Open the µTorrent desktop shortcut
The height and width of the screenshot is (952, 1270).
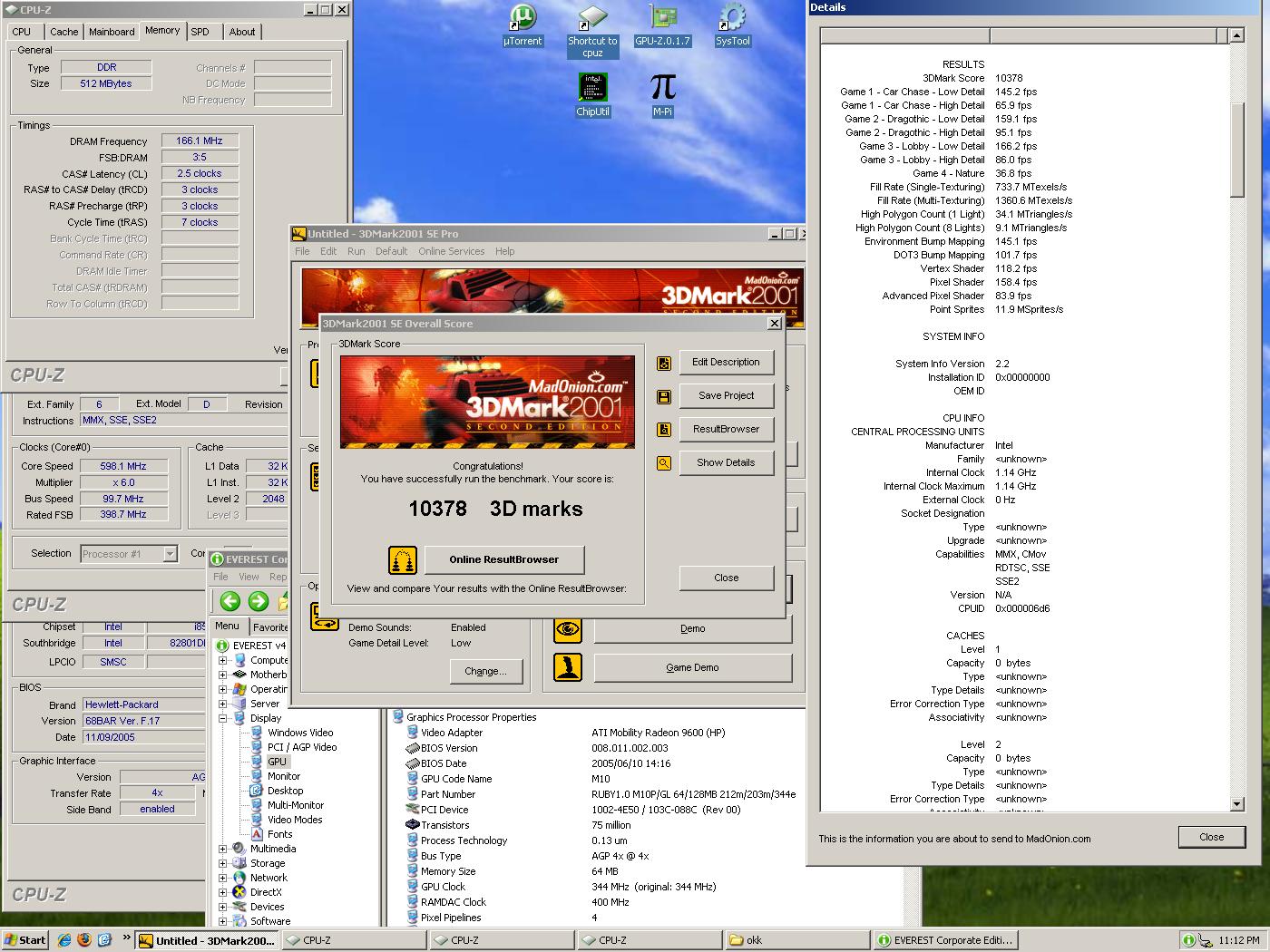click(x=523, y=24)
